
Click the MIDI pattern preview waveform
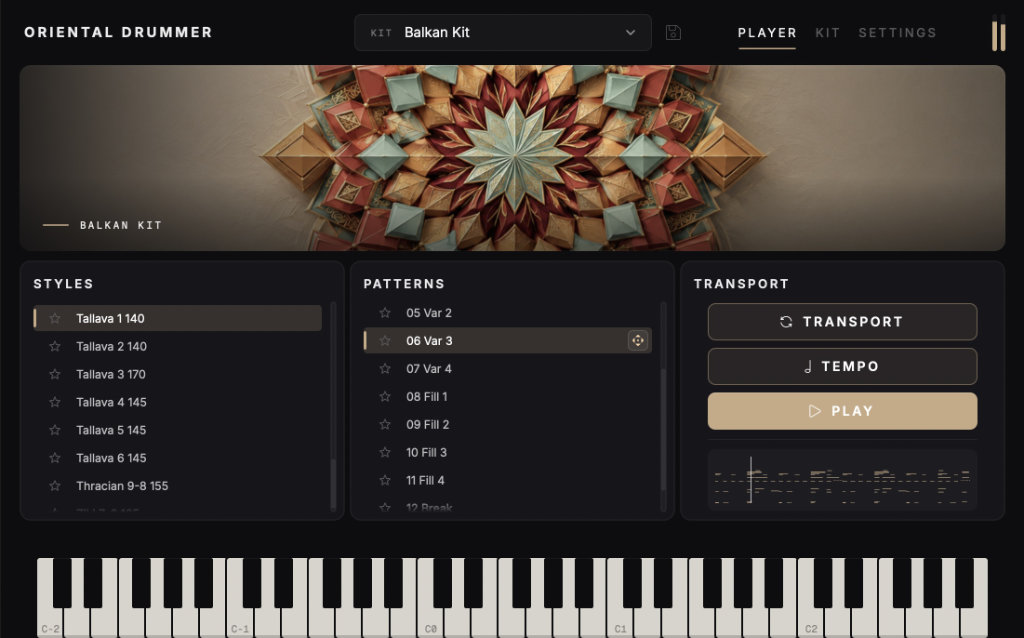click(842, 480)
